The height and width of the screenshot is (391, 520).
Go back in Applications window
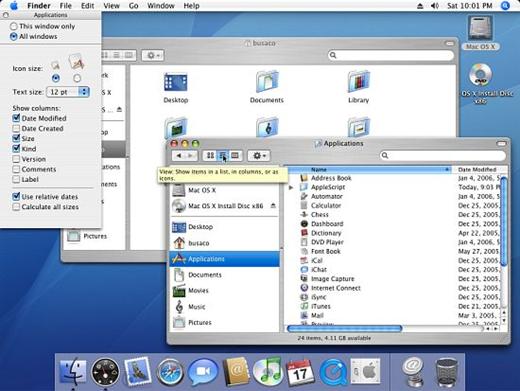coord(179,156)
